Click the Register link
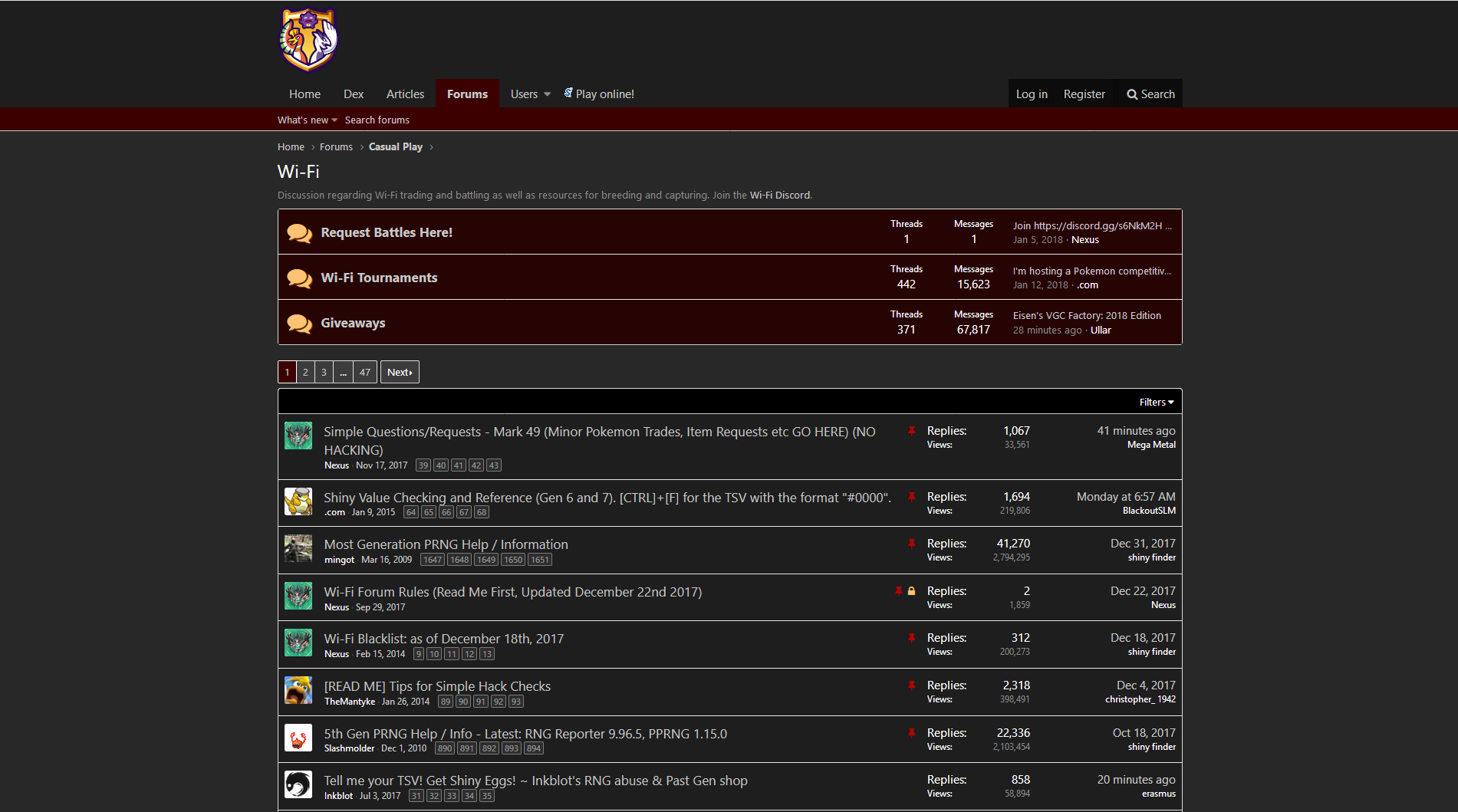This screenshot has height=812, width=1458. click(1084, 94)
